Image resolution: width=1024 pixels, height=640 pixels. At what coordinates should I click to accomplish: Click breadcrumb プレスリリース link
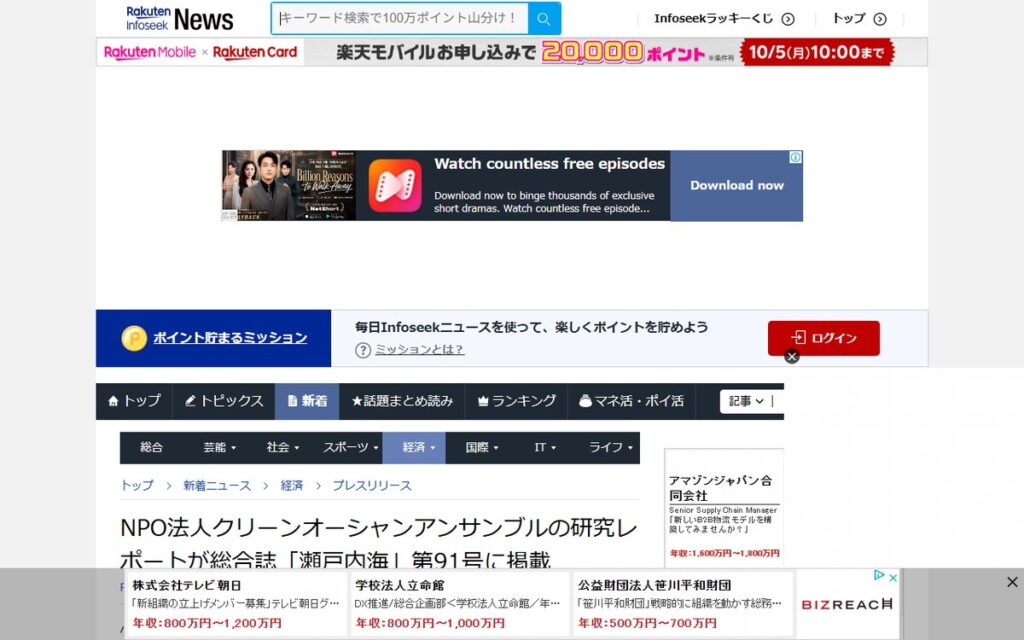pyautogui.click(x=372, y=485)
